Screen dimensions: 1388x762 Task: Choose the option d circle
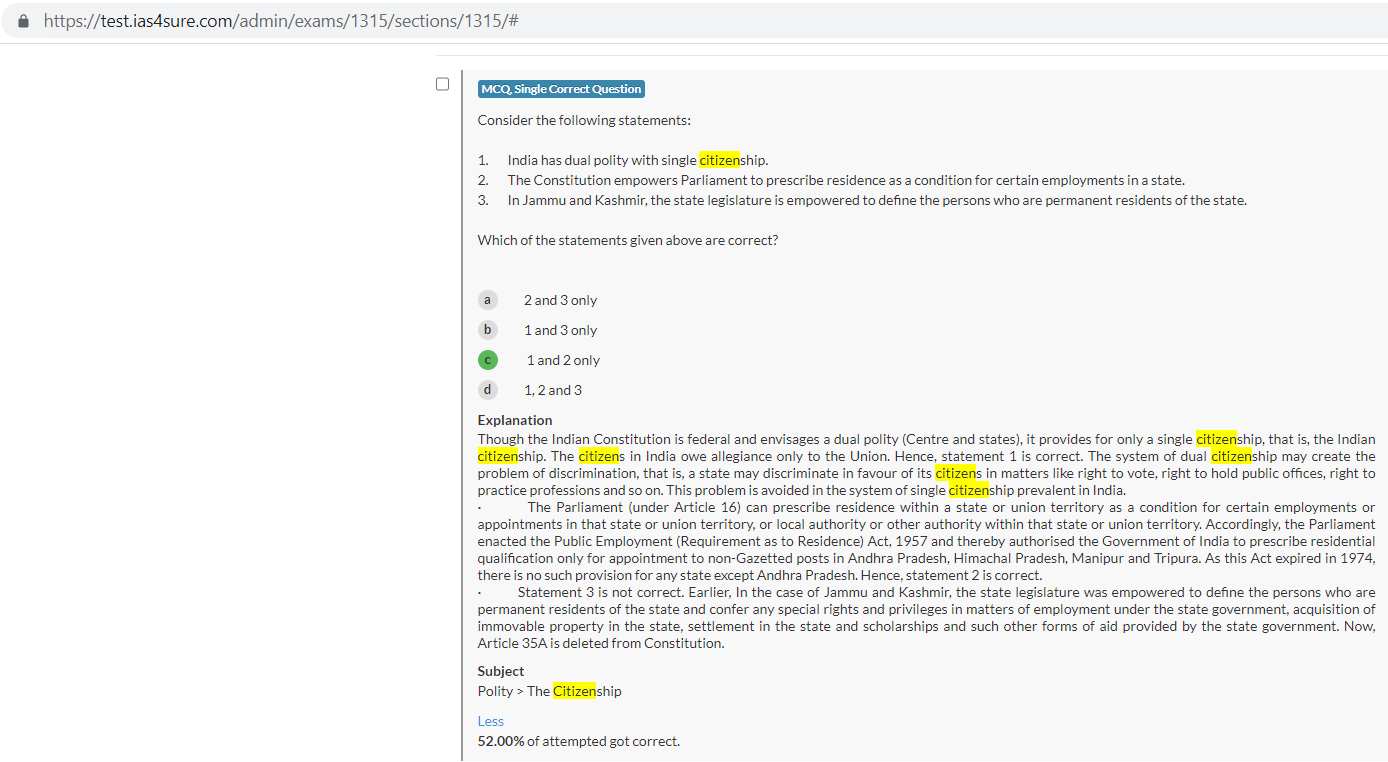[x=487, y=390]
